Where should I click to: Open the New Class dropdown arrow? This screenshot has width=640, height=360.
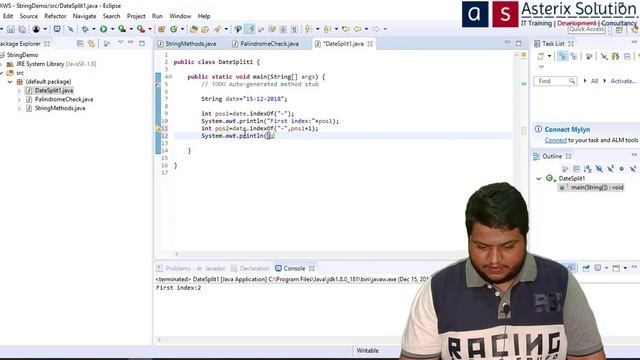[x=182, y=29]
